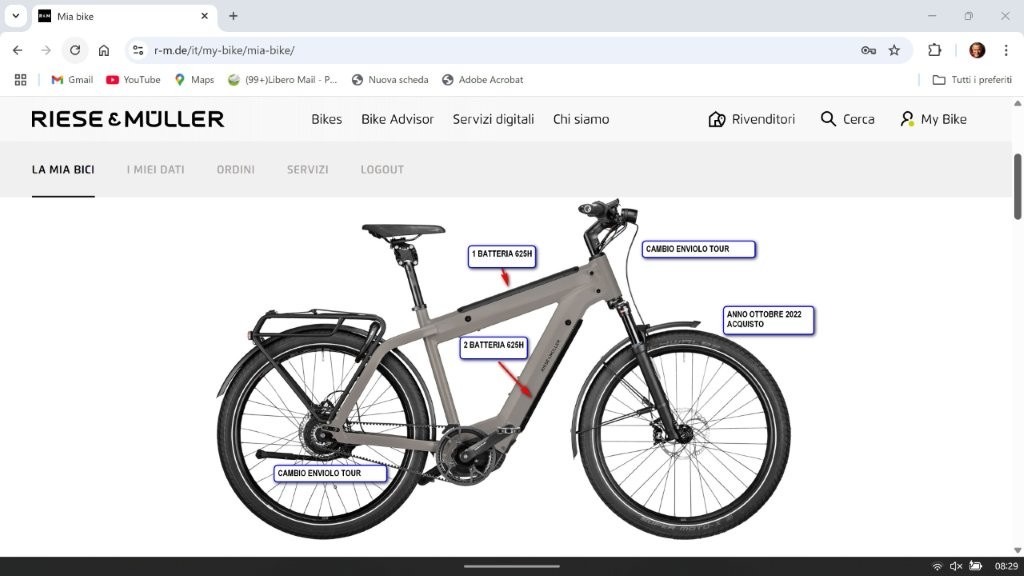Click the scrollbar down arrow
This screenshot has width=1024, height=576.
tap(1017, 550)
